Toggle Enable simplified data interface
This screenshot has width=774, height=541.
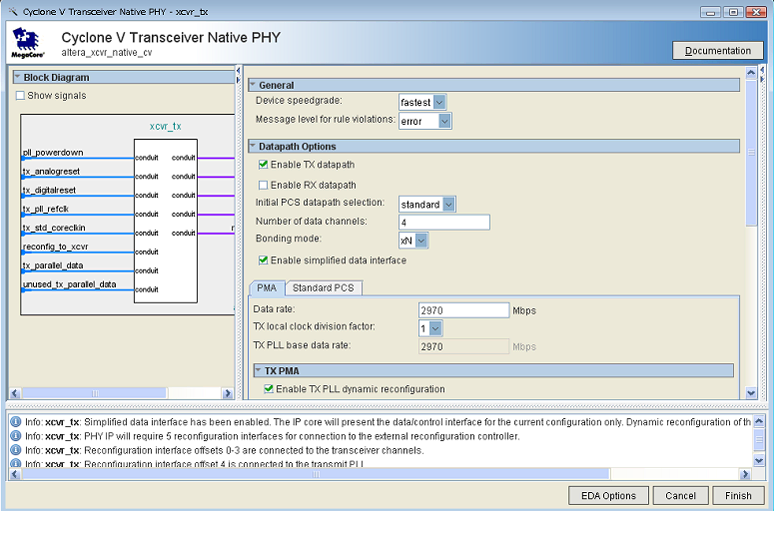[x=263, y=260]
